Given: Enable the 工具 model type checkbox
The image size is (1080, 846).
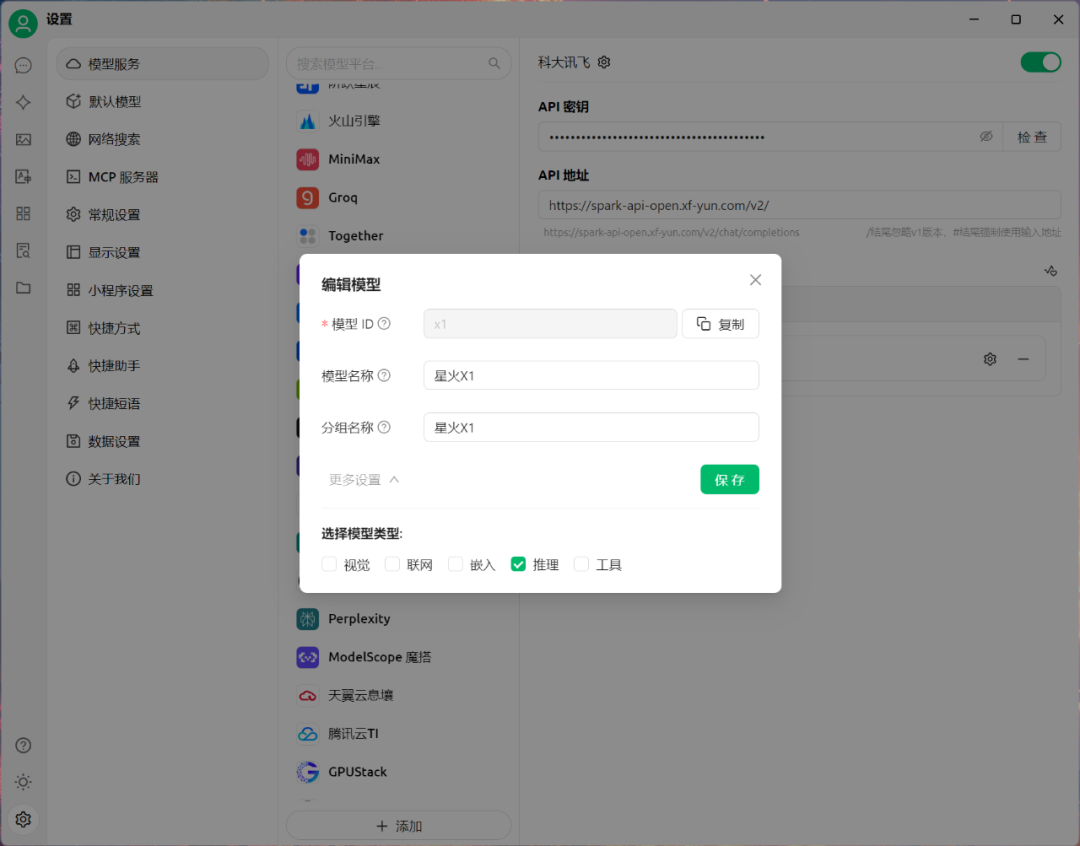Looking at the screenshot, I should pos(581,564).
